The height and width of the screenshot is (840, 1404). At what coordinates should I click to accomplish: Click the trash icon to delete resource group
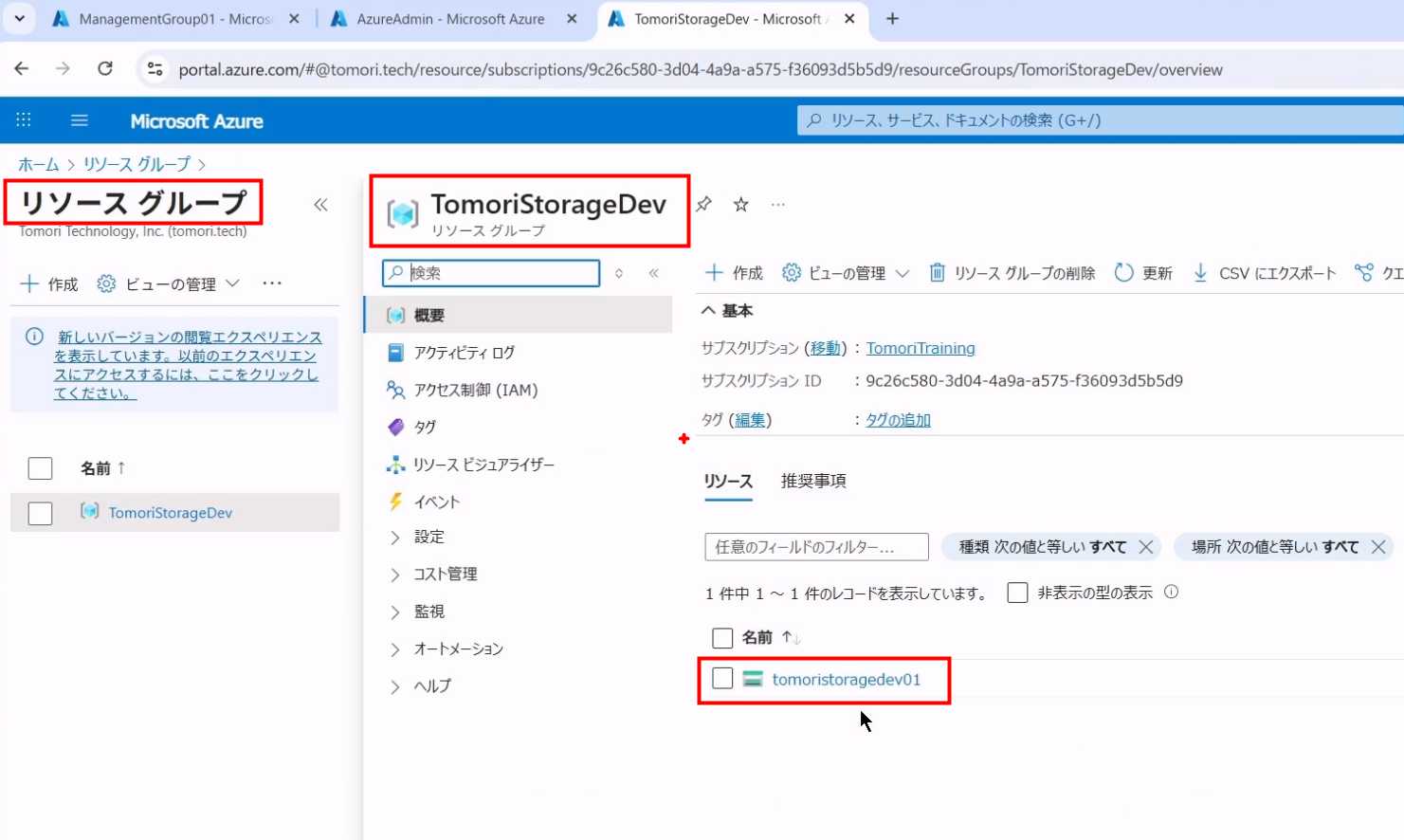(x=937, y=273)
